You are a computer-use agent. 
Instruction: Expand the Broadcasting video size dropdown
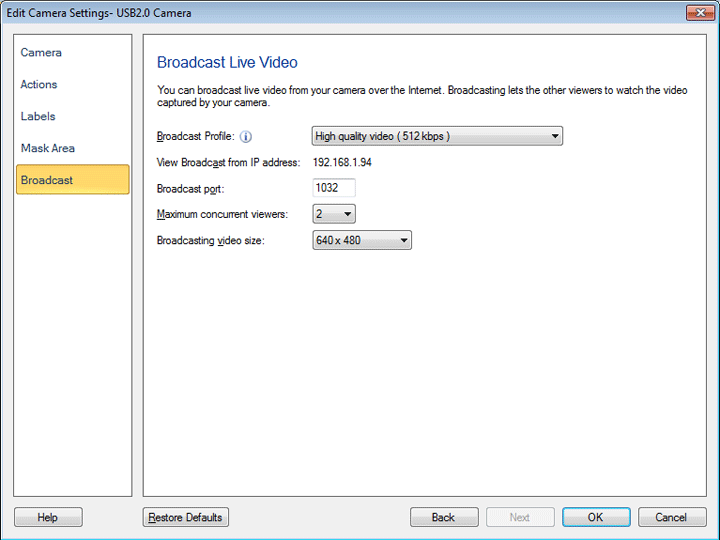tap(362, 241)
